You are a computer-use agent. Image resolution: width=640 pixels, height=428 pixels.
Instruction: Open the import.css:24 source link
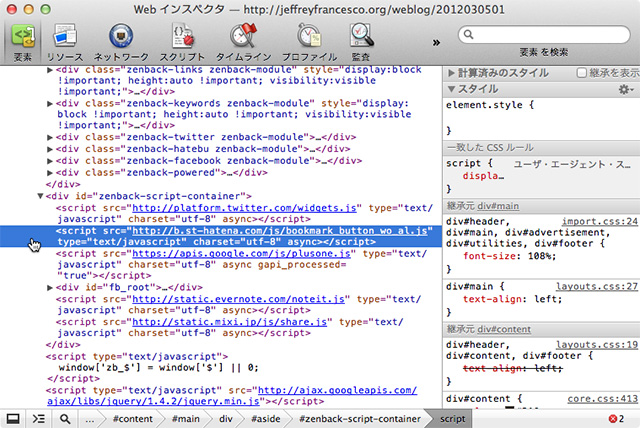pos(600,222)
